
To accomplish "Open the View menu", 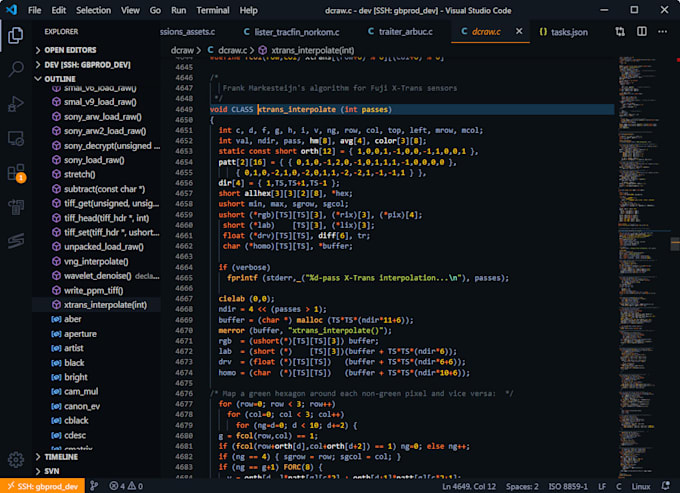I will [130, 10].
